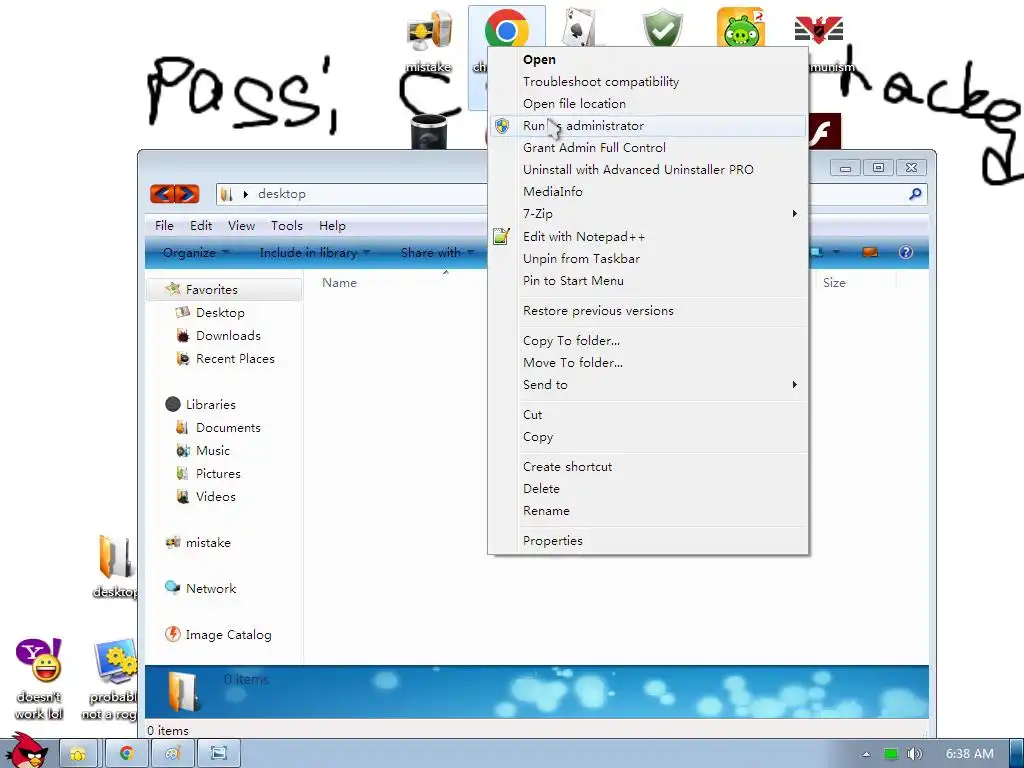Screen dimensions: 1024x768
Task: Open the Organize dropdown
Action: coord(195,253)
